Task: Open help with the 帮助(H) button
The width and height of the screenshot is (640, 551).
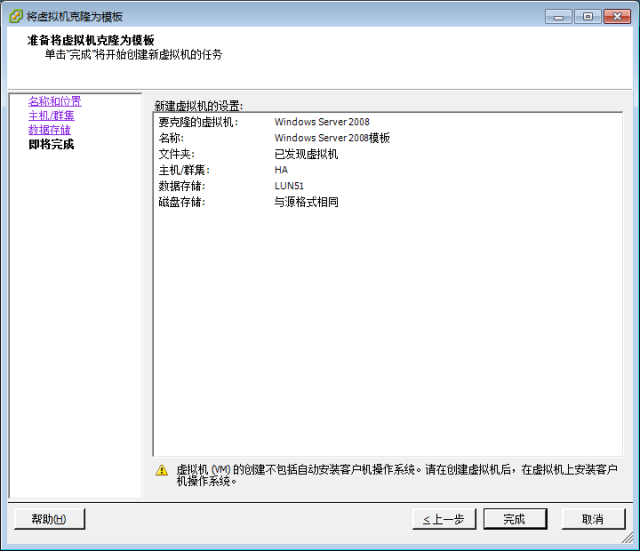Action: click(x=49, y=519)
